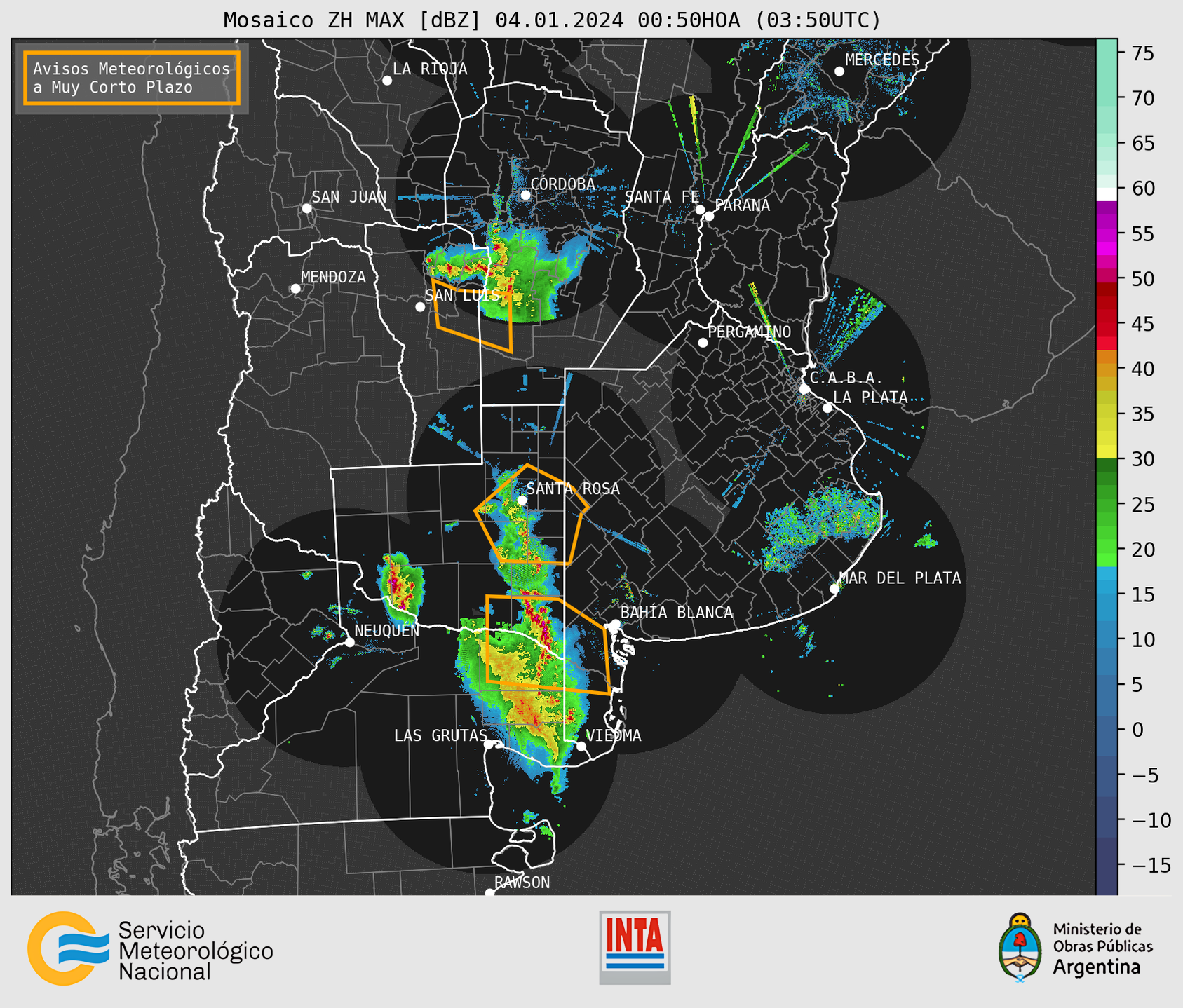Click the LA RIOJA city label
The width and height of the screenshot is (1183, 1008).
click(x=430, y=69)
